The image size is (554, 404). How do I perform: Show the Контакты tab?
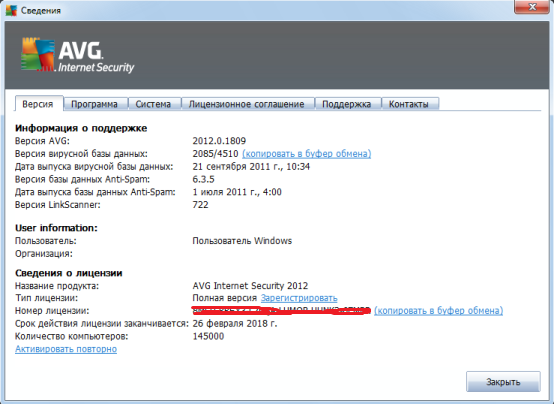point(409,104)
